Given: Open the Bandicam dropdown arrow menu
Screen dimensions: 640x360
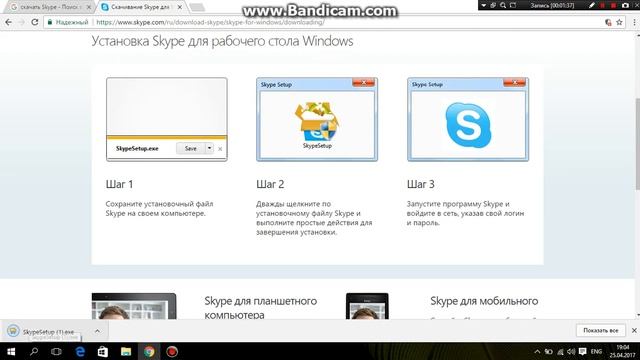Looking at the screenshot, I should (x=484, y=5).
